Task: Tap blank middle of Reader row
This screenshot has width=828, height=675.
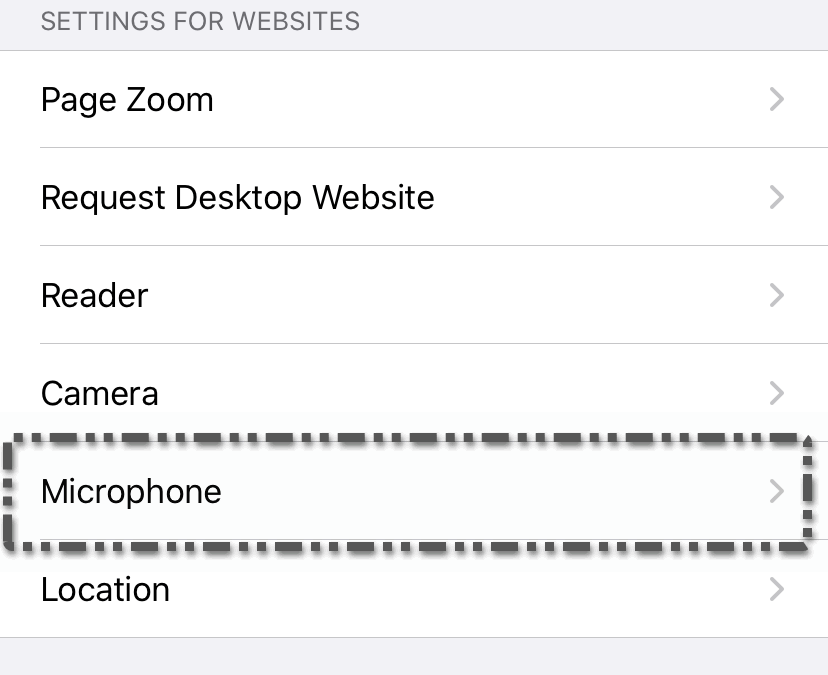Action: 450,296
